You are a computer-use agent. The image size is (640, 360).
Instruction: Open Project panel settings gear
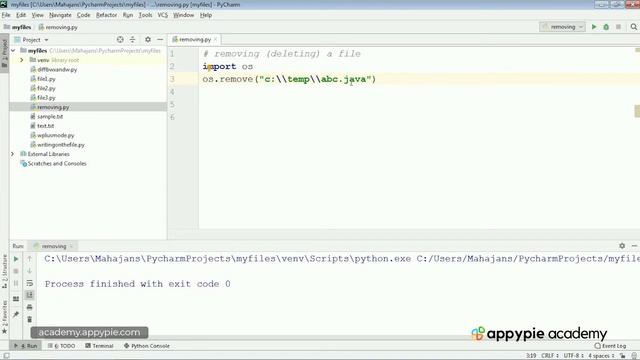(148, 40)
